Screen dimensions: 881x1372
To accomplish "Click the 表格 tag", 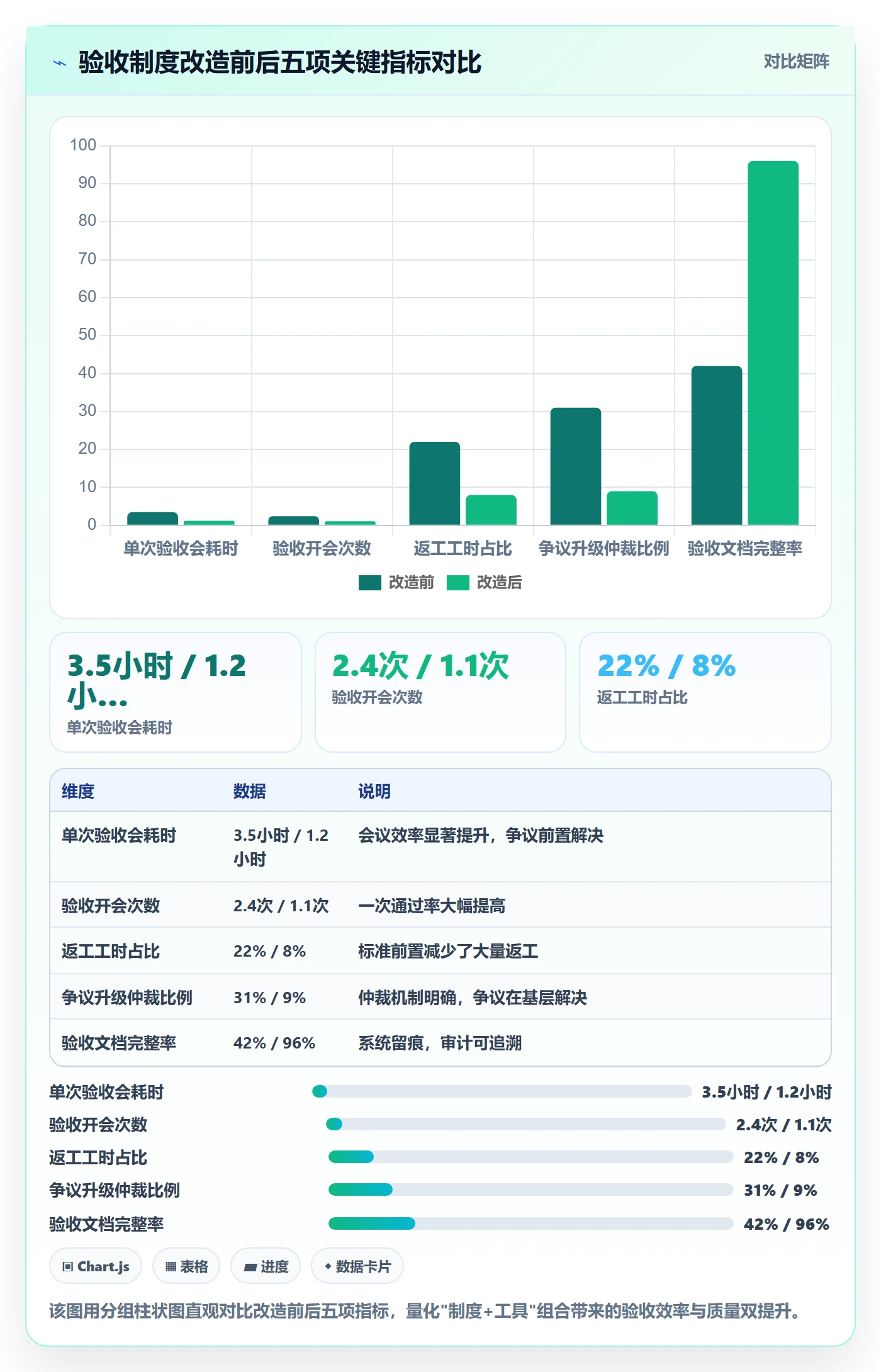I will (x=186, y=1266).
